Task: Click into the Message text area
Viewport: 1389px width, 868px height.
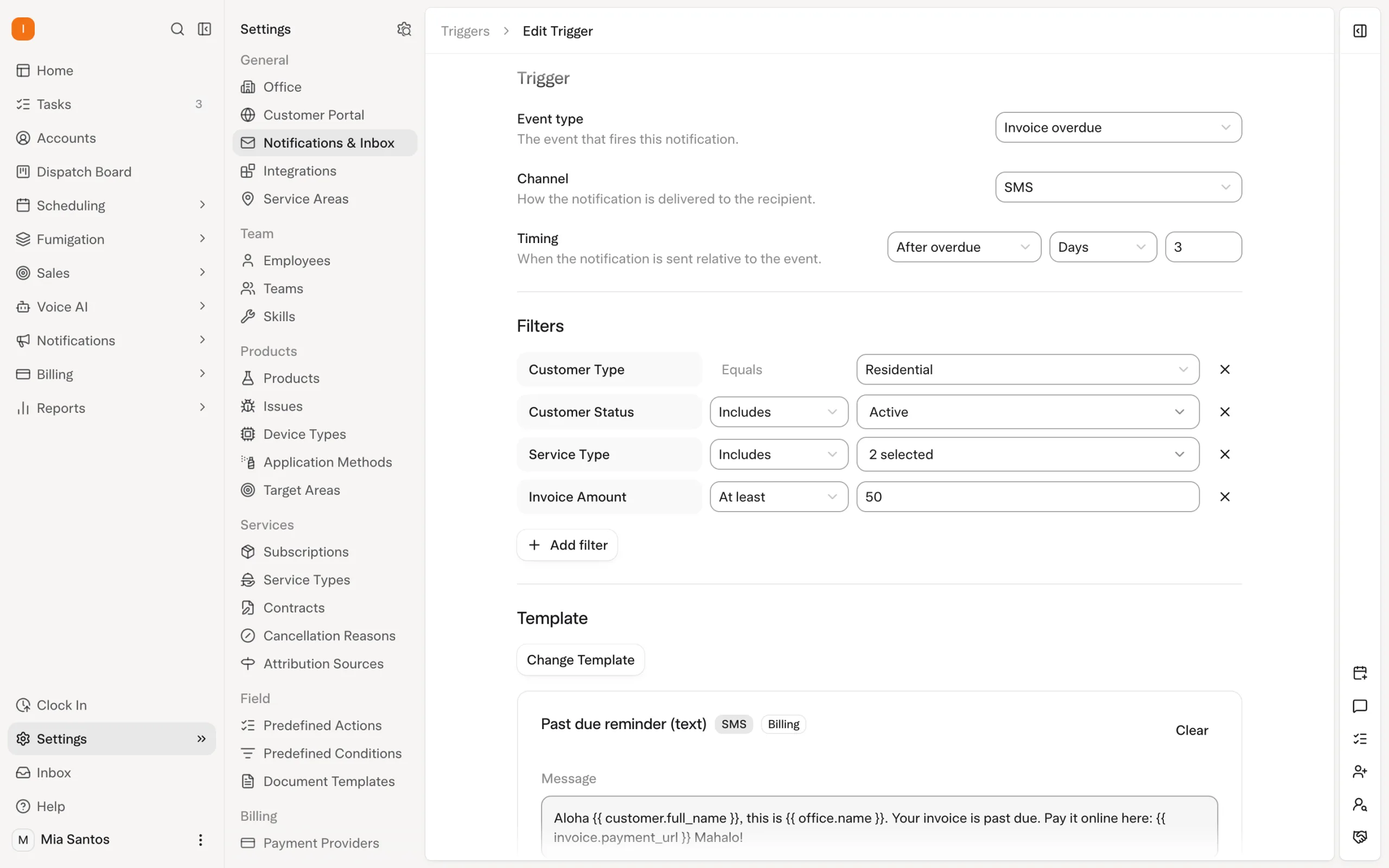Action: click(879, 827)
